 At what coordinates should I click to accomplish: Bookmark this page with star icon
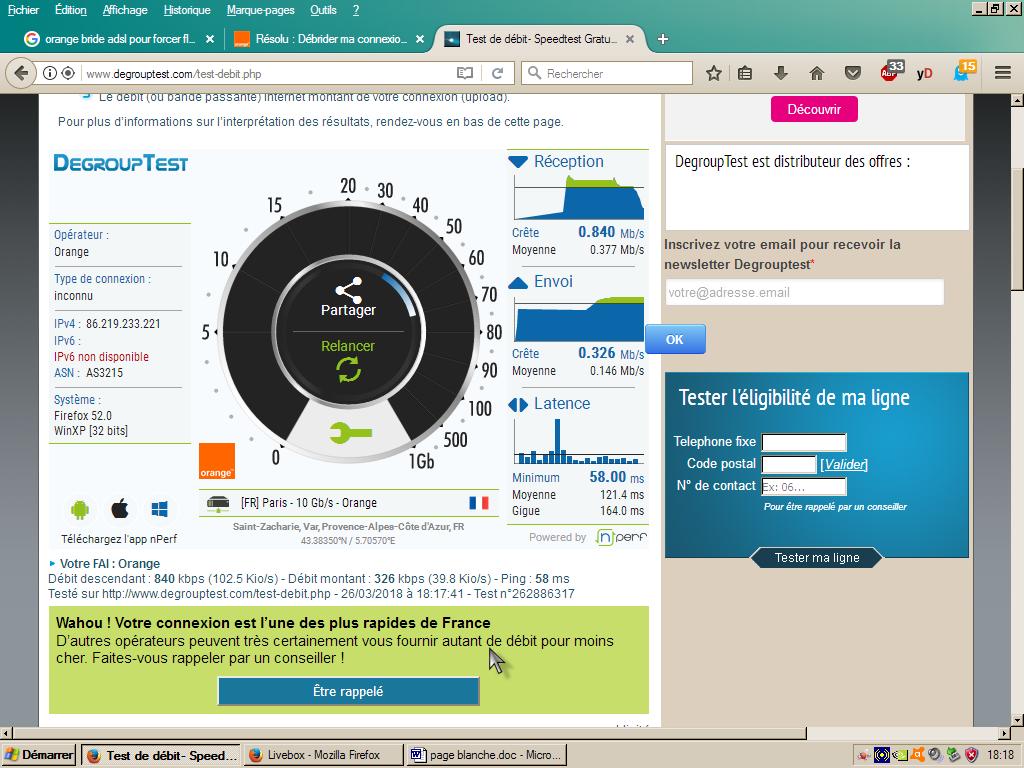coord(714,73)
